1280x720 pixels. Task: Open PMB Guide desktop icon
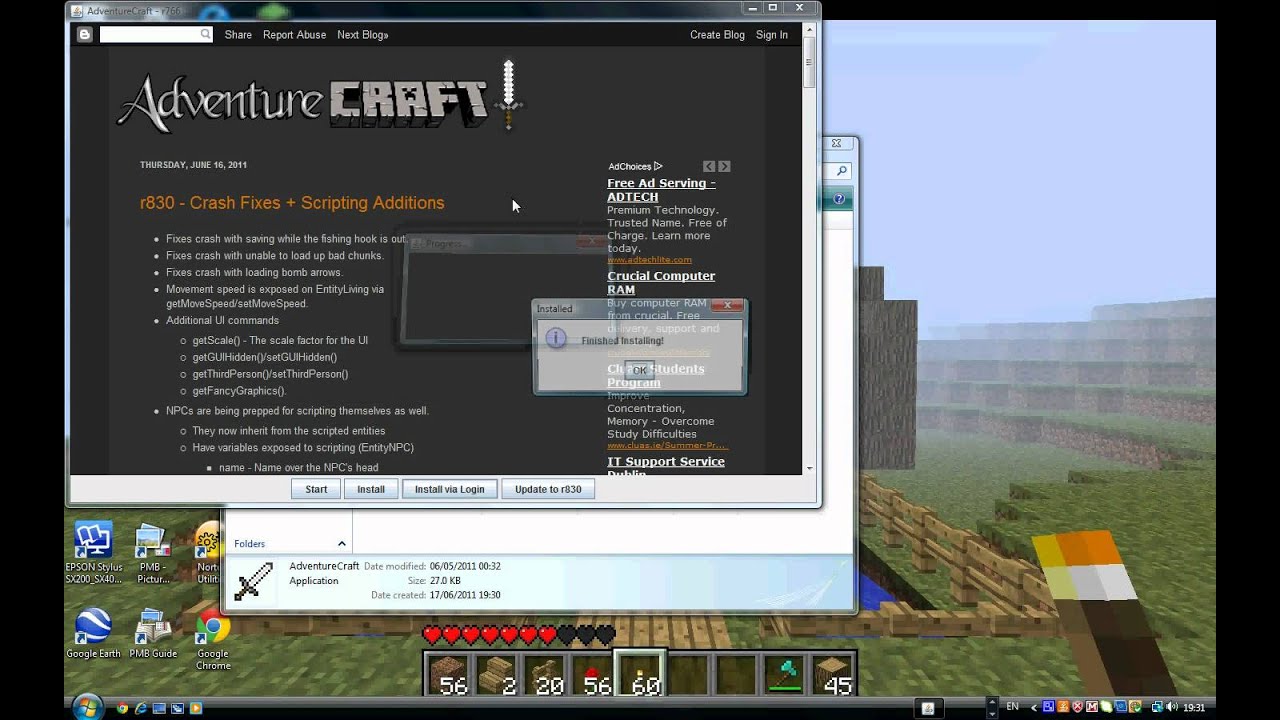click(153, 633)
